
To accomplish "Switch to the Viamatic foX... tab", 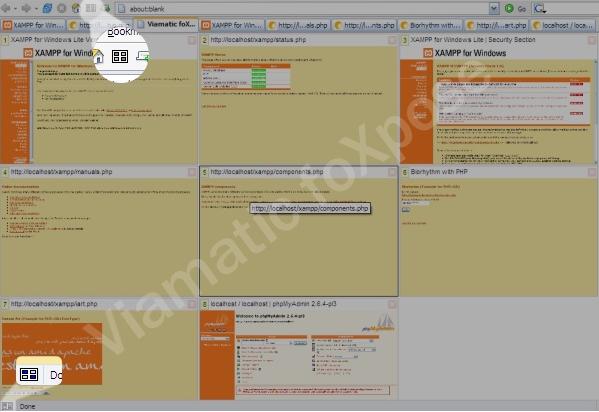I will [167, 24].
